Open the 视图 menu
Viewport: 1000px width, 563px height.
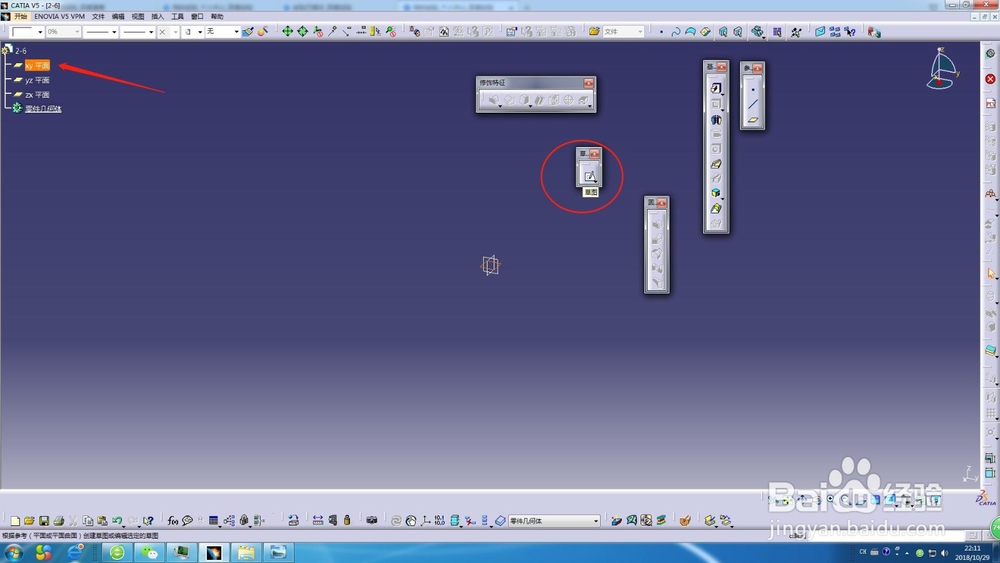pyautogui.click(x=138, y=17)
